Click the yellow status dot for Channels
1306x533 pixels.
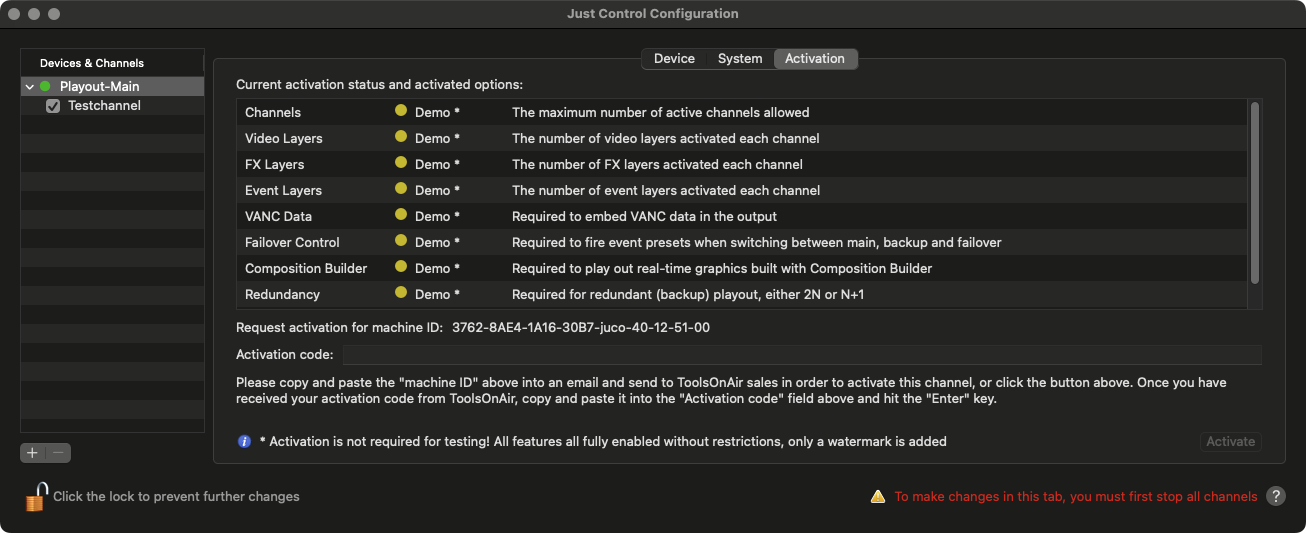click(x=401, y=112)
